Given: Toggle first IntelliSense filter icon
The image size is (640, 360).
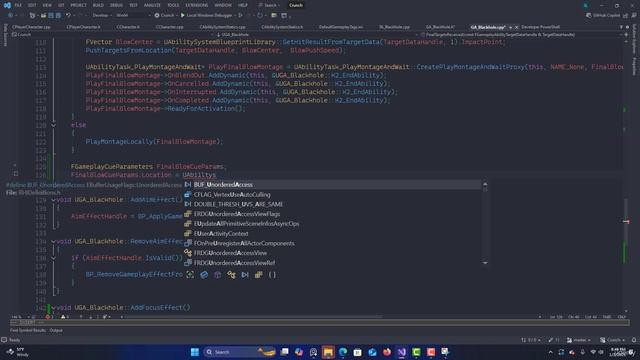Looking at the screenshot, I should pos(190,275).
